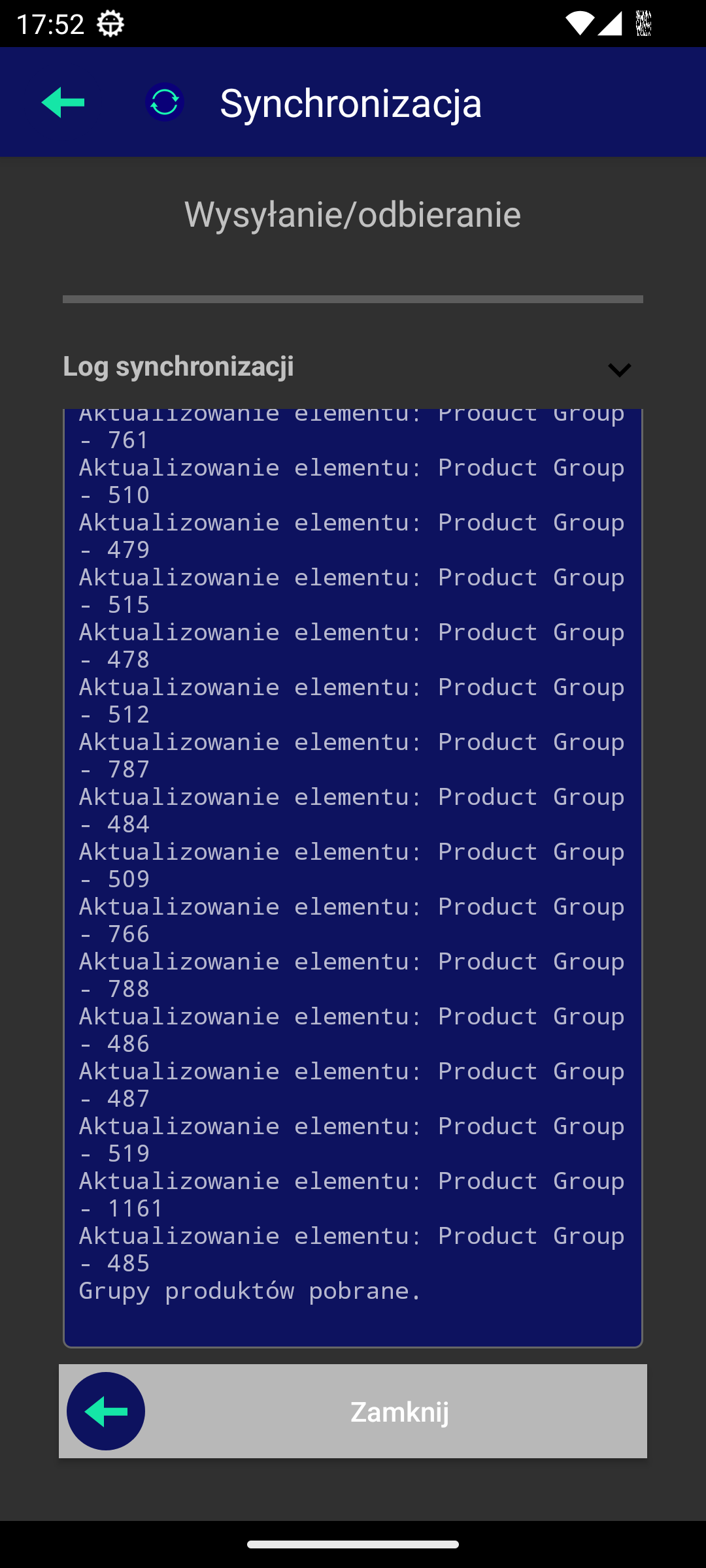Tap the log entry for Product Group 485

click(x=352, y=1249)
